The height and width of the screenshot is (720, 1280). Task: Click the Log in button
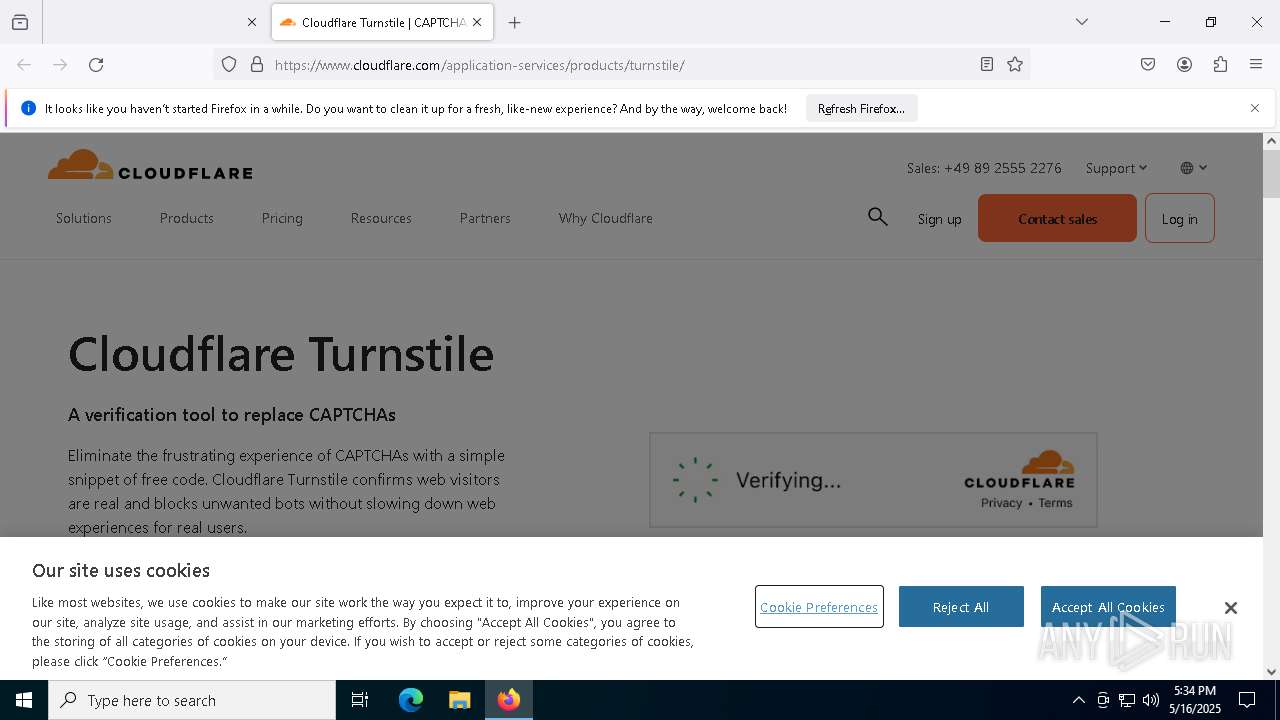[x=1180, y=218]
